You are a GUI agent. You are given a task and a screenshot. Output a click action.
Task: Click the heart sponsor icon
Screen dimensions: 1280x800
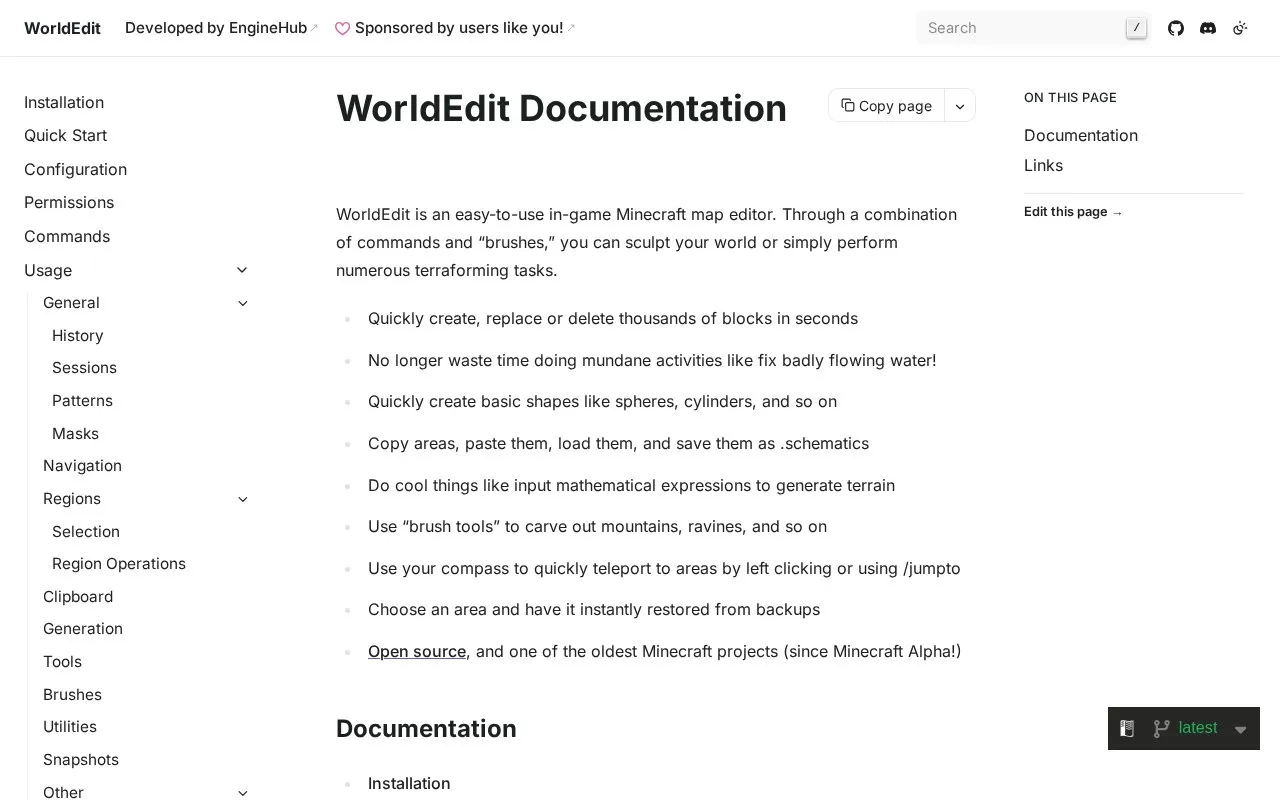(342, 29)
